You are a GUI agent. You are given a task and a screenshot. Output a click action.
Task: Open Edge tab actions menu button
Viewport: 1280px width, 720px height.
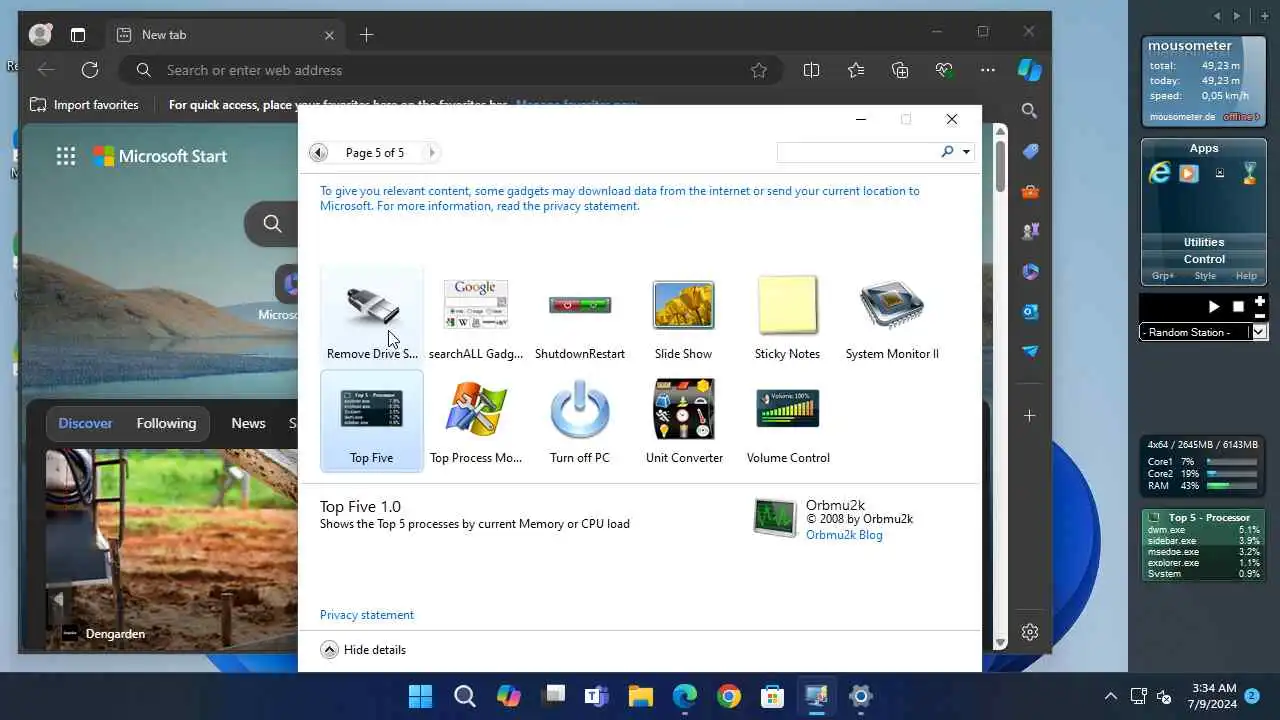click(78, 35)
